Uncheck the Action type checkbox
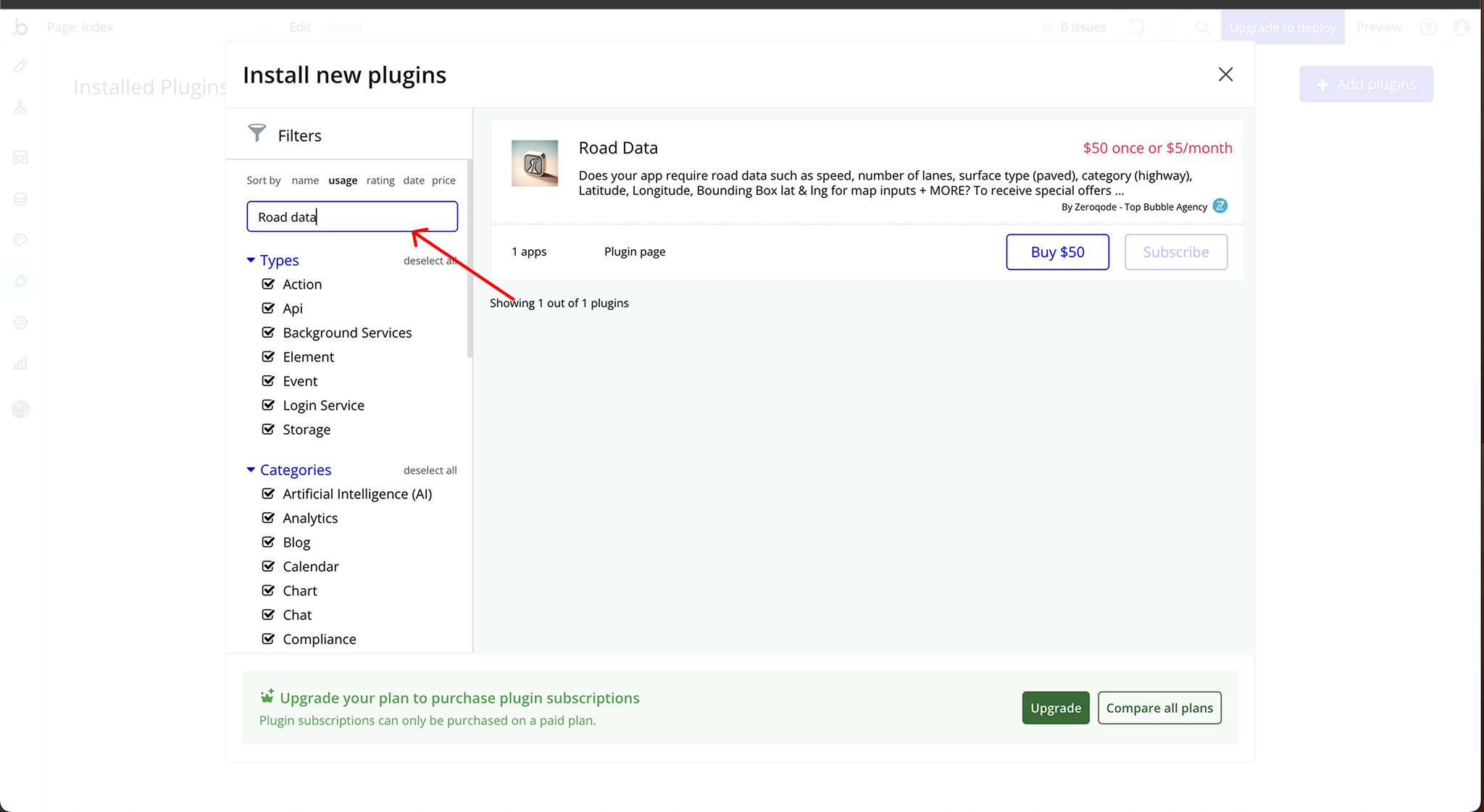Viewport: 1484px width, 812px height. [268, 284]
